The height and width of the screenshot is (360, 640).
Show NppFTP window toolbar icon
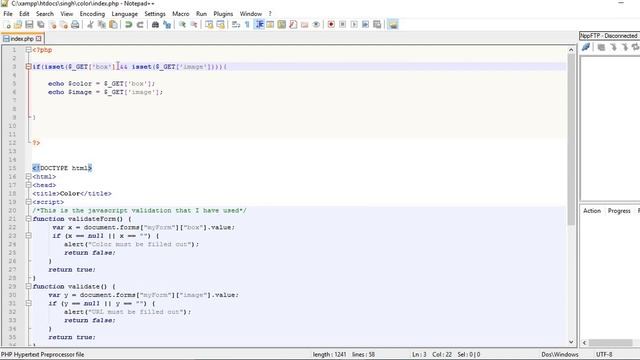pos(393,24)
